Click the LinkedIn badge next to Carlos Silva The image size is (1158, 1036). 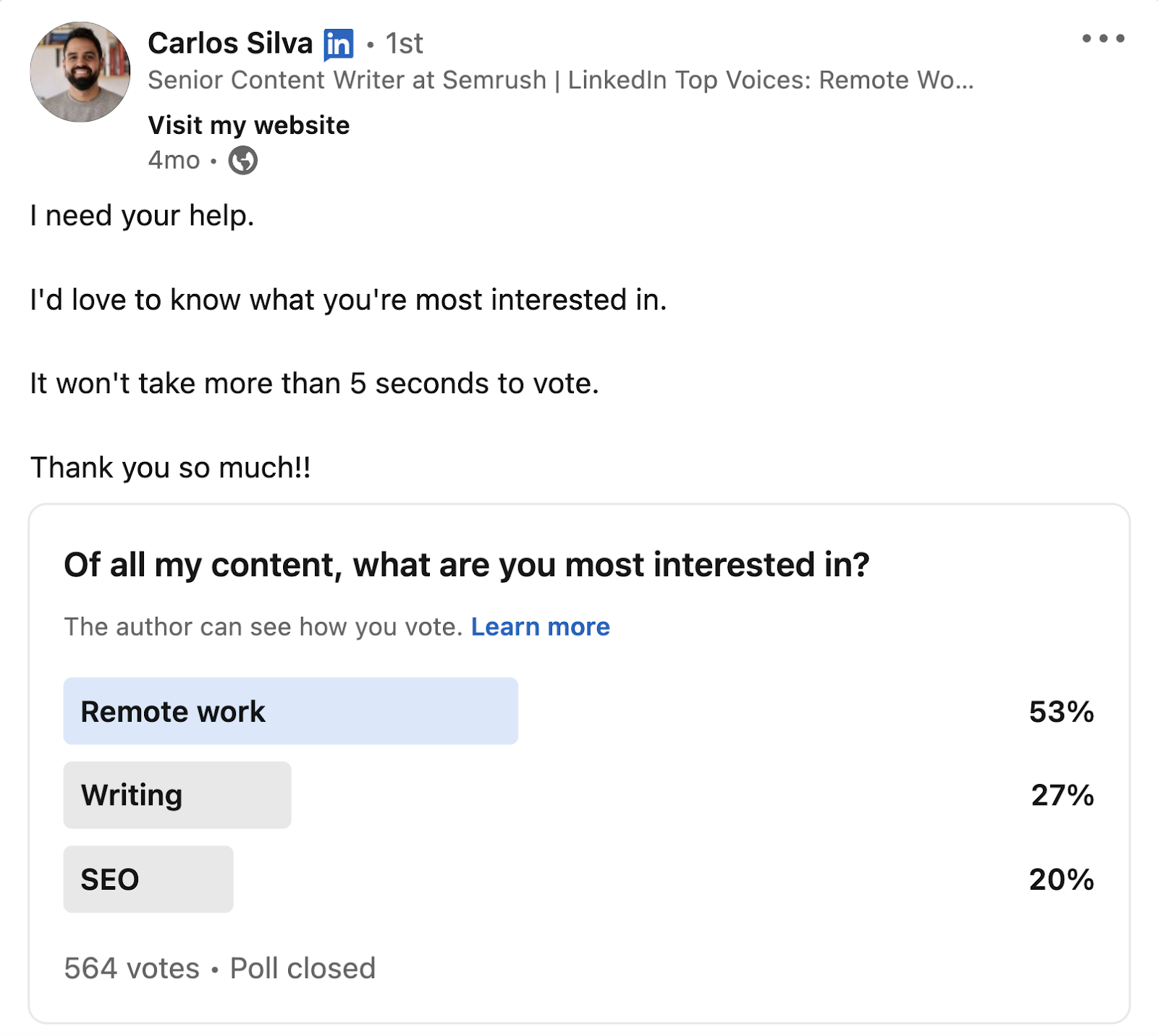pyautogui.click(x=337, y=43)
